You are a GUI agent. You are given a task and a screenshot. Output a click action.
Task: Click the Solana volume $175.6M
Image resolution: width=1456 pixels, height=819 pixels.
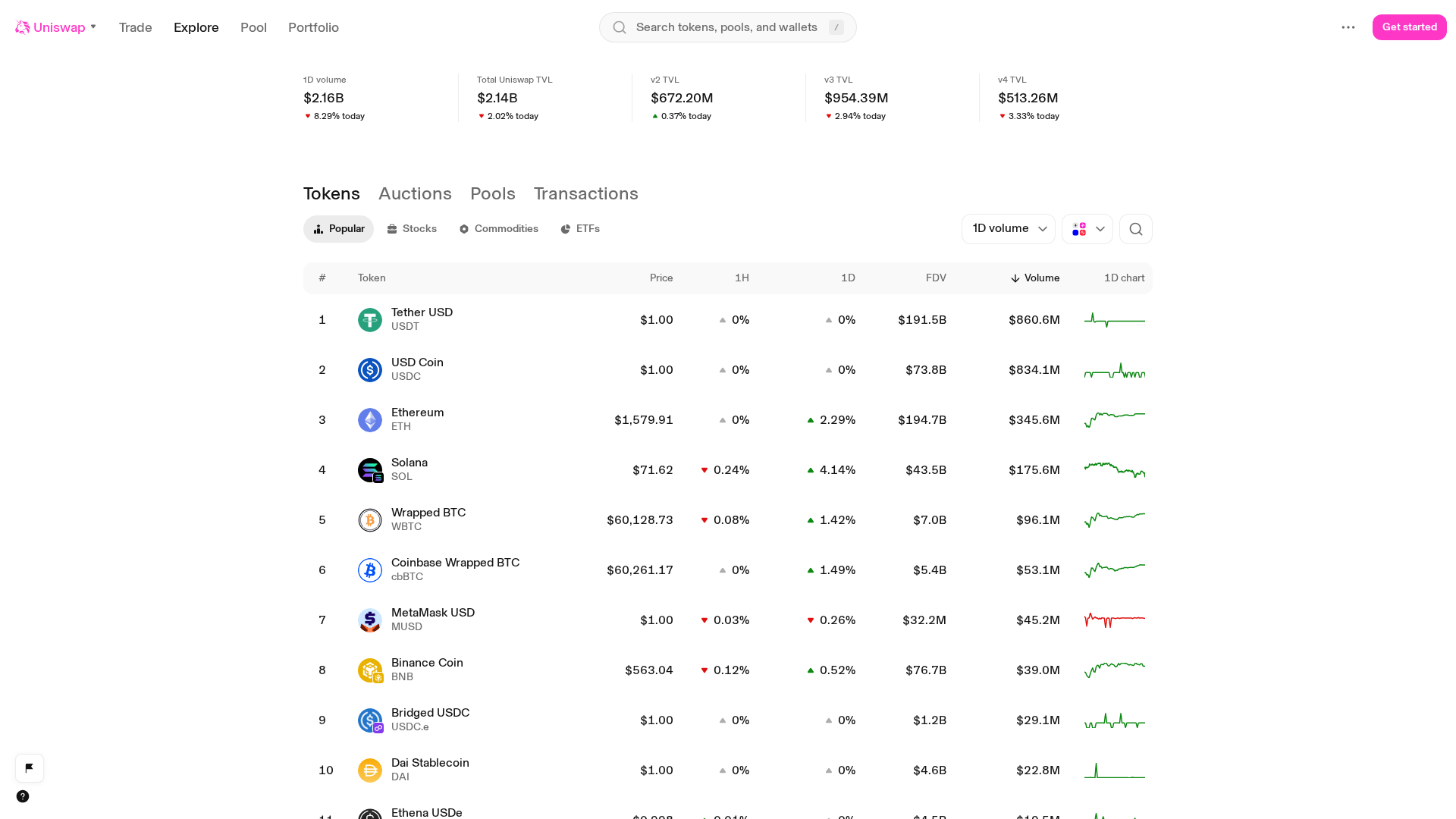(x=1034, y=470)
